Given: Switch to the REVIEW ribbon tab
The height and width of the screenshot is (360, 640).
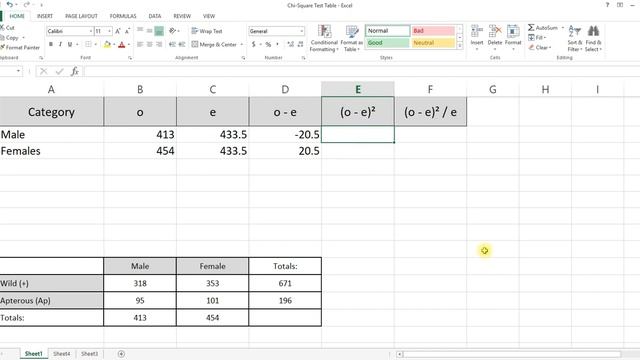Looking at the screenshot, I should pos(182,16).
